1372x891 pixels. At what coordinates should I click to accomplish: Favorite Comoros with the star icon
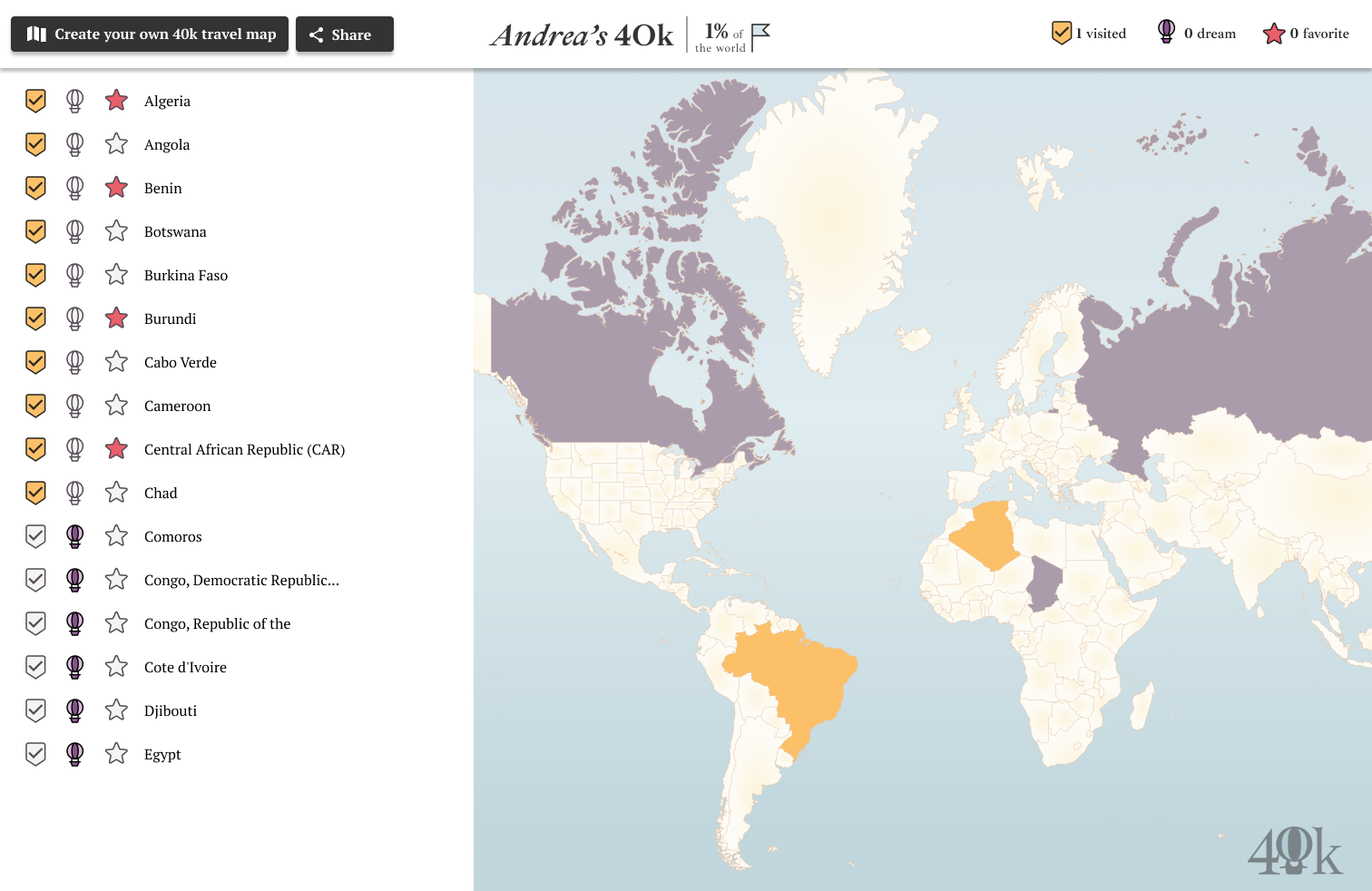116,535
